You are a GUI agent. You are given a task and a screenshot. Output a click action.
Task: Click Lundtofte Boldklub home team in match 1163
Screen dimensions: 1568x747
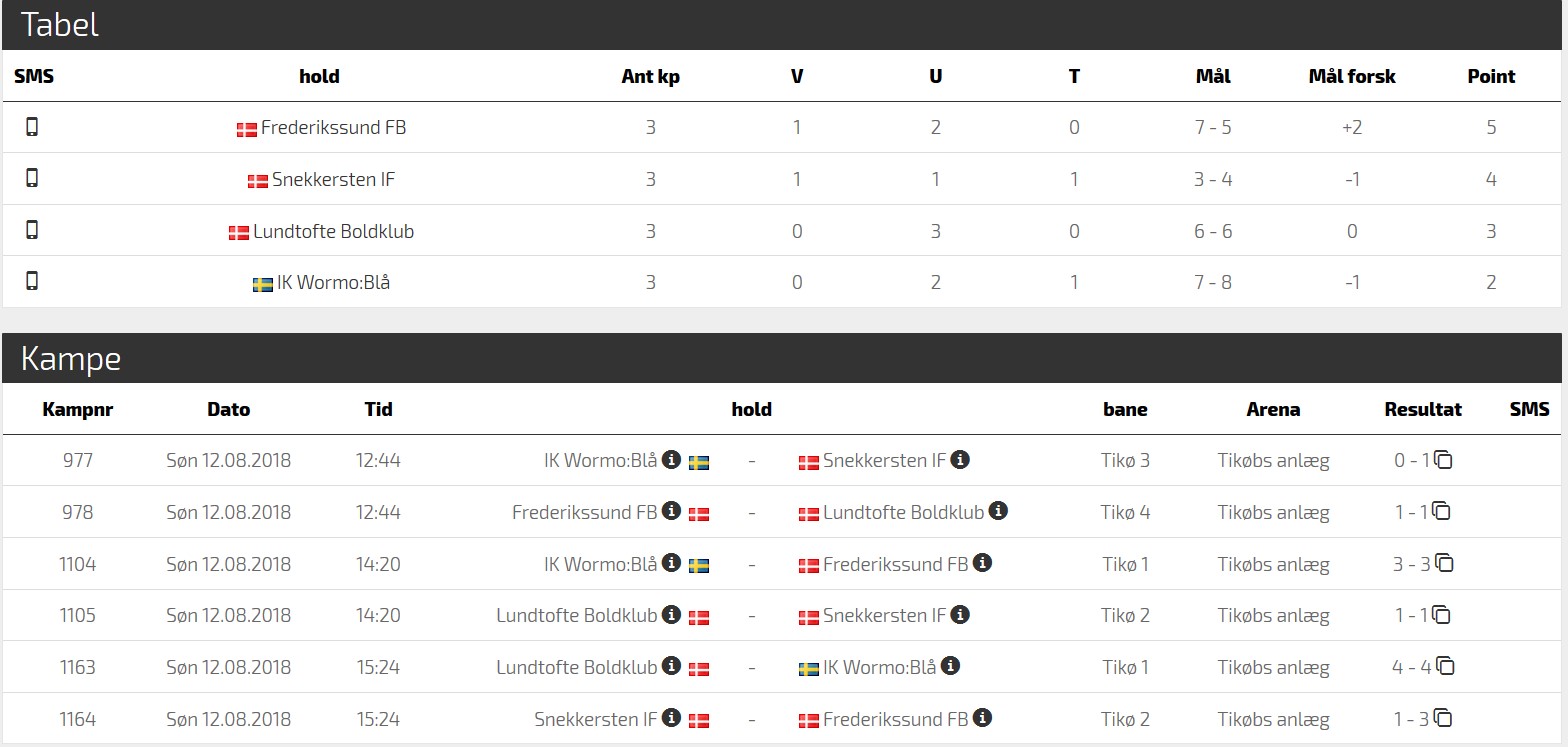[576, 667]
